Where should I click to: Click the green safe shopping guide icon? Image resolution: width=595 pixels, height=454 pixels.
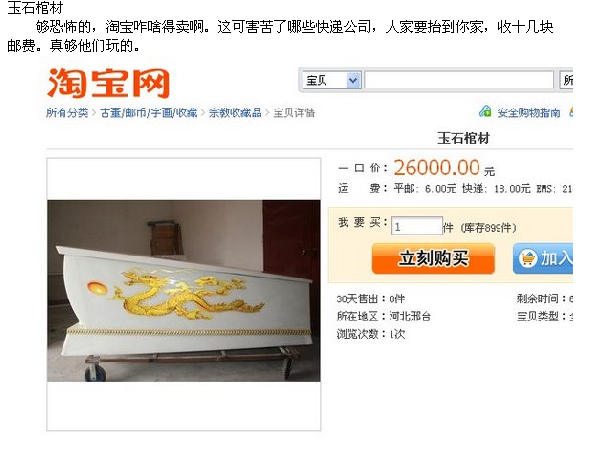click(x=485, y=112)
